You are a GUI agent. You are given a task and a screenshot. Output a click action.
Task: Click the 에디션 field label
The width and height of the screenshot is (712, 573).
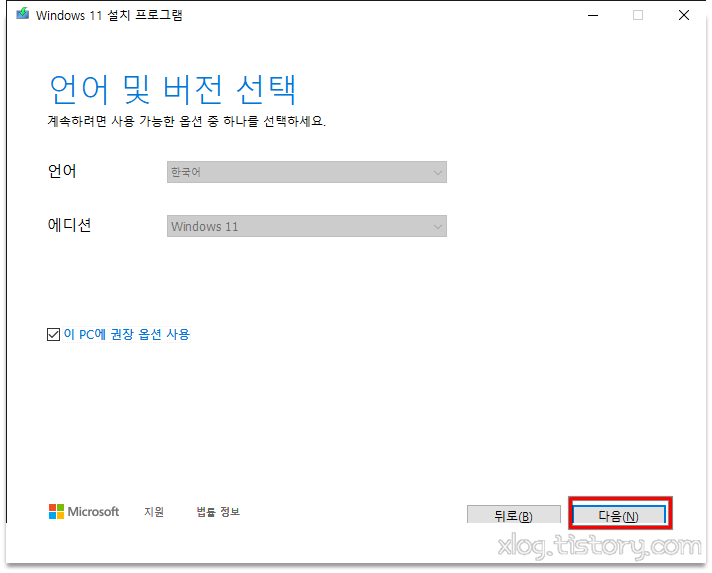pos(69,225)
